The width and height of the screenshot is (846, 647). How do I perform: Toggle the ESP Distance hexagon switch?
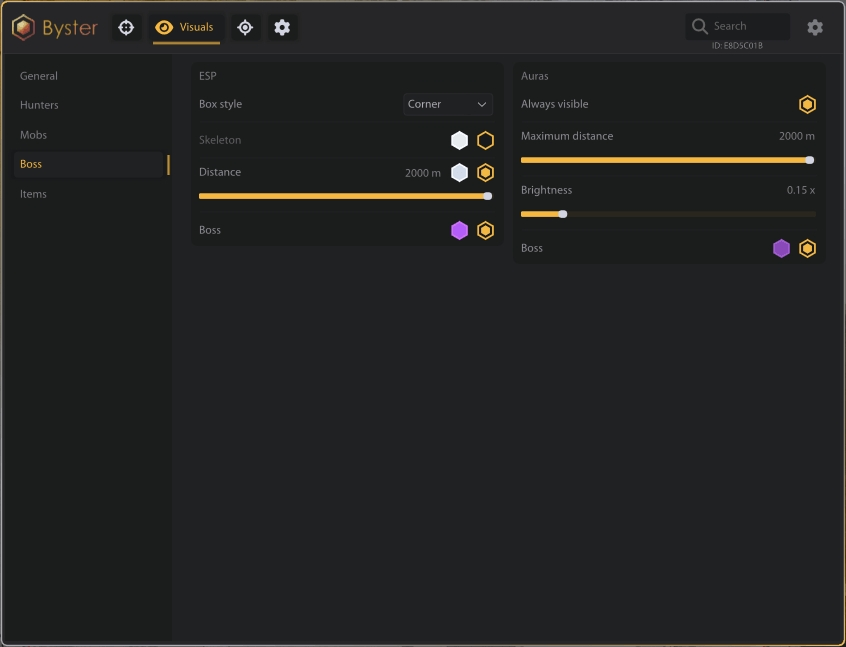click(x=486, y=173)
